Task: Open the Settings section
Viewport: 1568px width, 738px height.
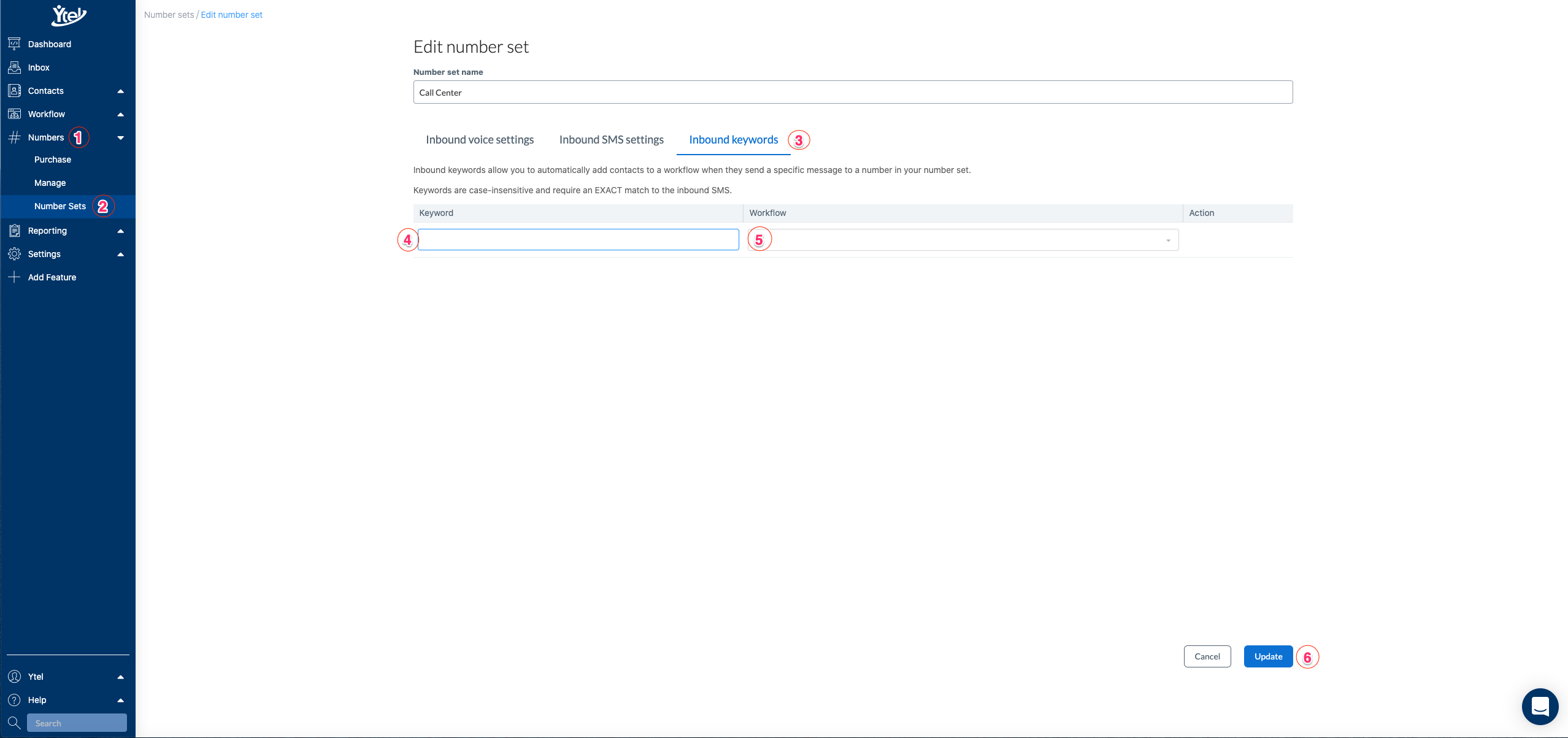Action: click(x=44, y=253)
